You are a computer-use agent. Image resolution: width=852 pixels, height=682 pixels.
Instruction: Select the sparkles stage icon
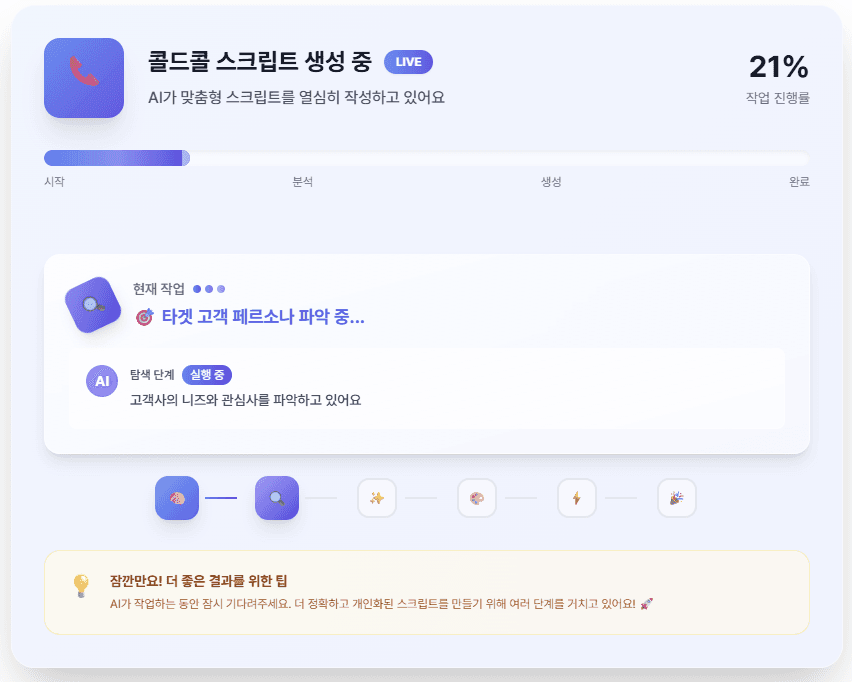(377, 498)
